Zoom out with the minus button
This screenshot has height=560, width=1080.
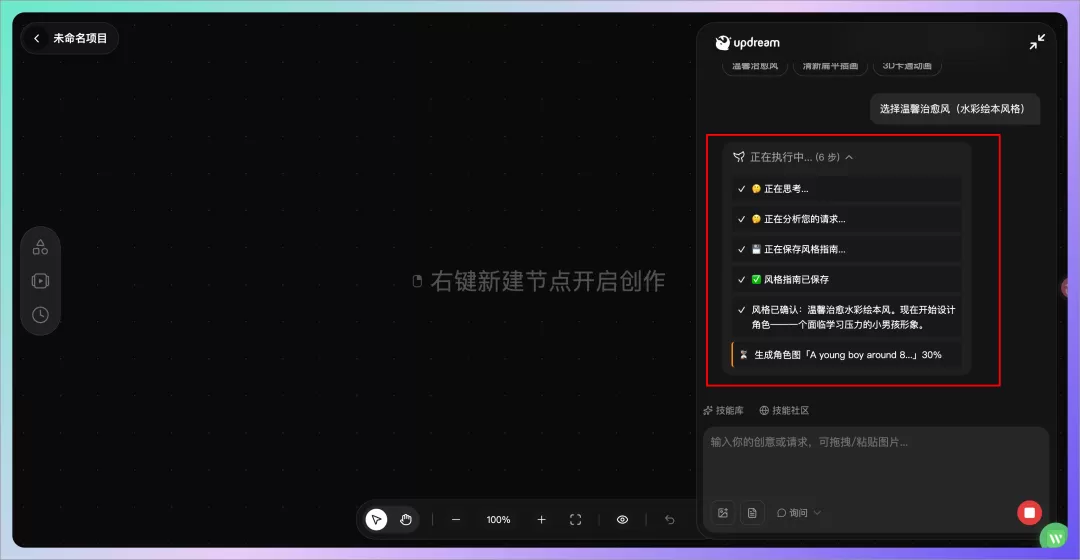(456, 519)
